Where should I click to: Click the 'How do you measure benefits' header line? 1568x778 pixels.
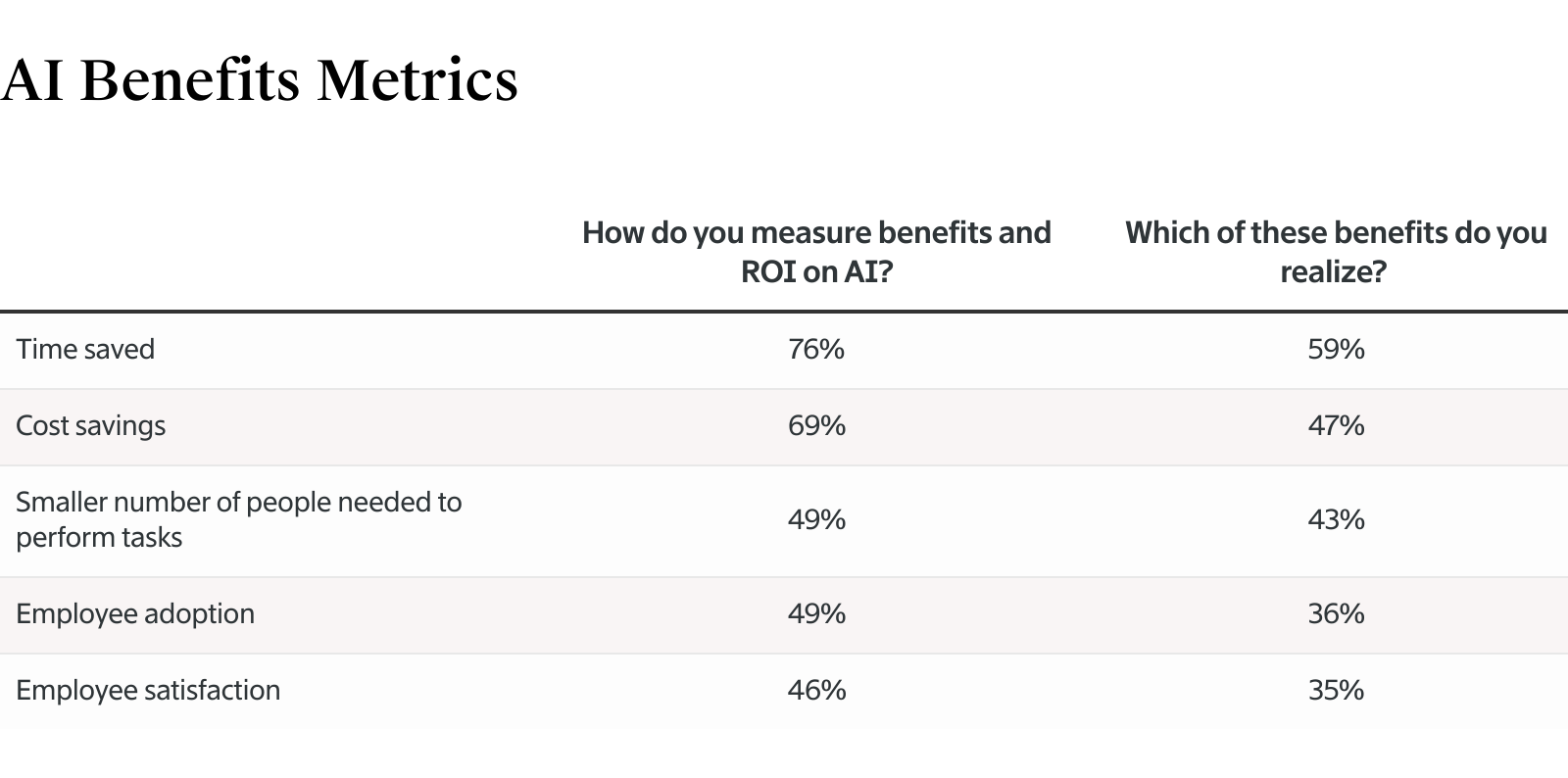[x=816, y=232]
